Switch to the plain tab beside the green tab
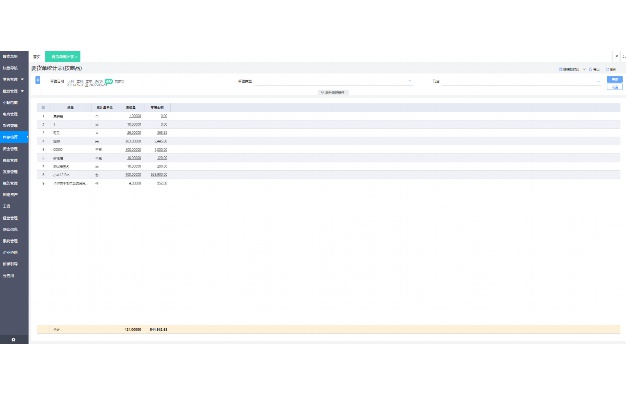This screenshot has width=626, height=395. click(x=37, y=57)
